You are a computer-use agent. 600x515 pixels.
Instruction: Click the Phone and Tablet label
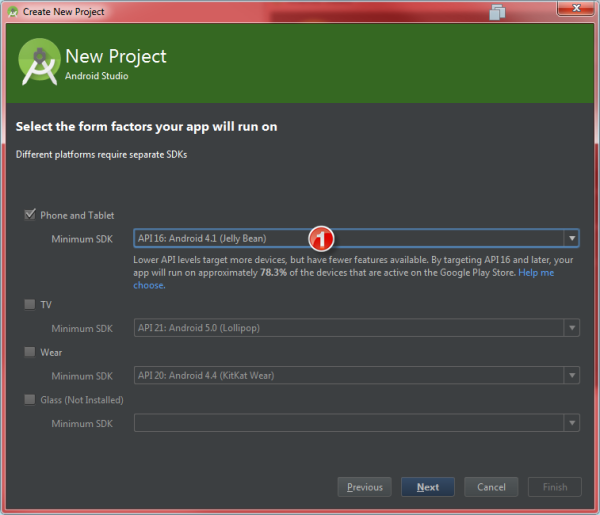[77, 215]
